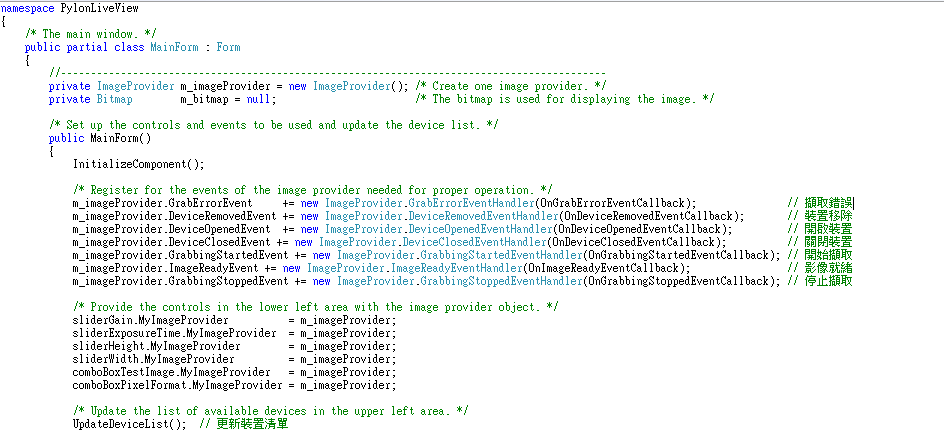
Task: Click the "public MainForm()" constructor signature
Action: 99,138
